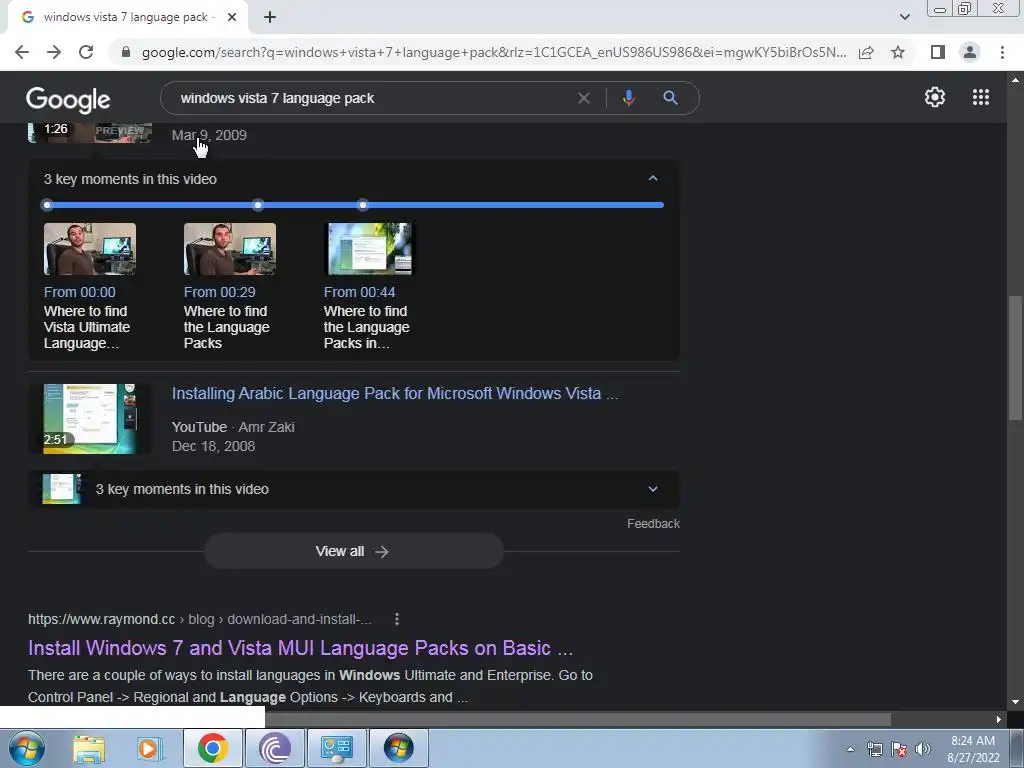The image size is (1024, 768).
Task: Toggle the browser side panel
Action: tap(938, 52)
